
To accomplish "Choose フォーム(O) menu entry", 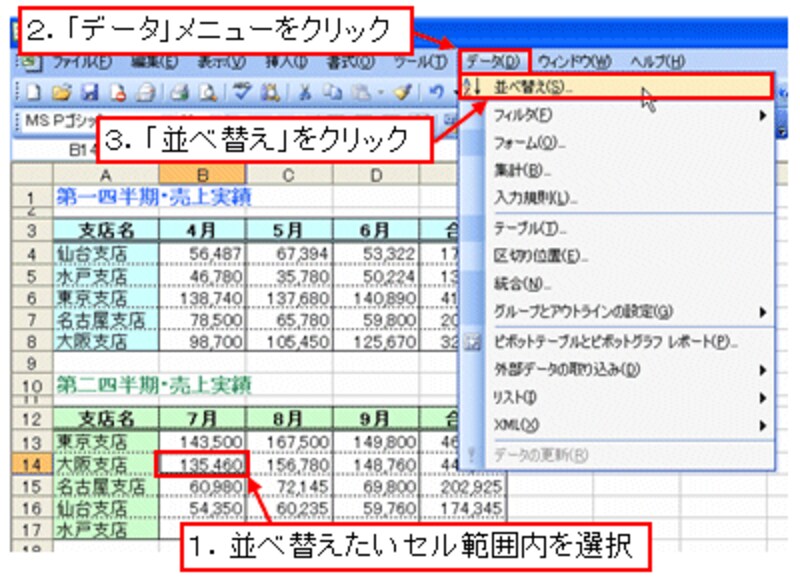I will [617, 143].
